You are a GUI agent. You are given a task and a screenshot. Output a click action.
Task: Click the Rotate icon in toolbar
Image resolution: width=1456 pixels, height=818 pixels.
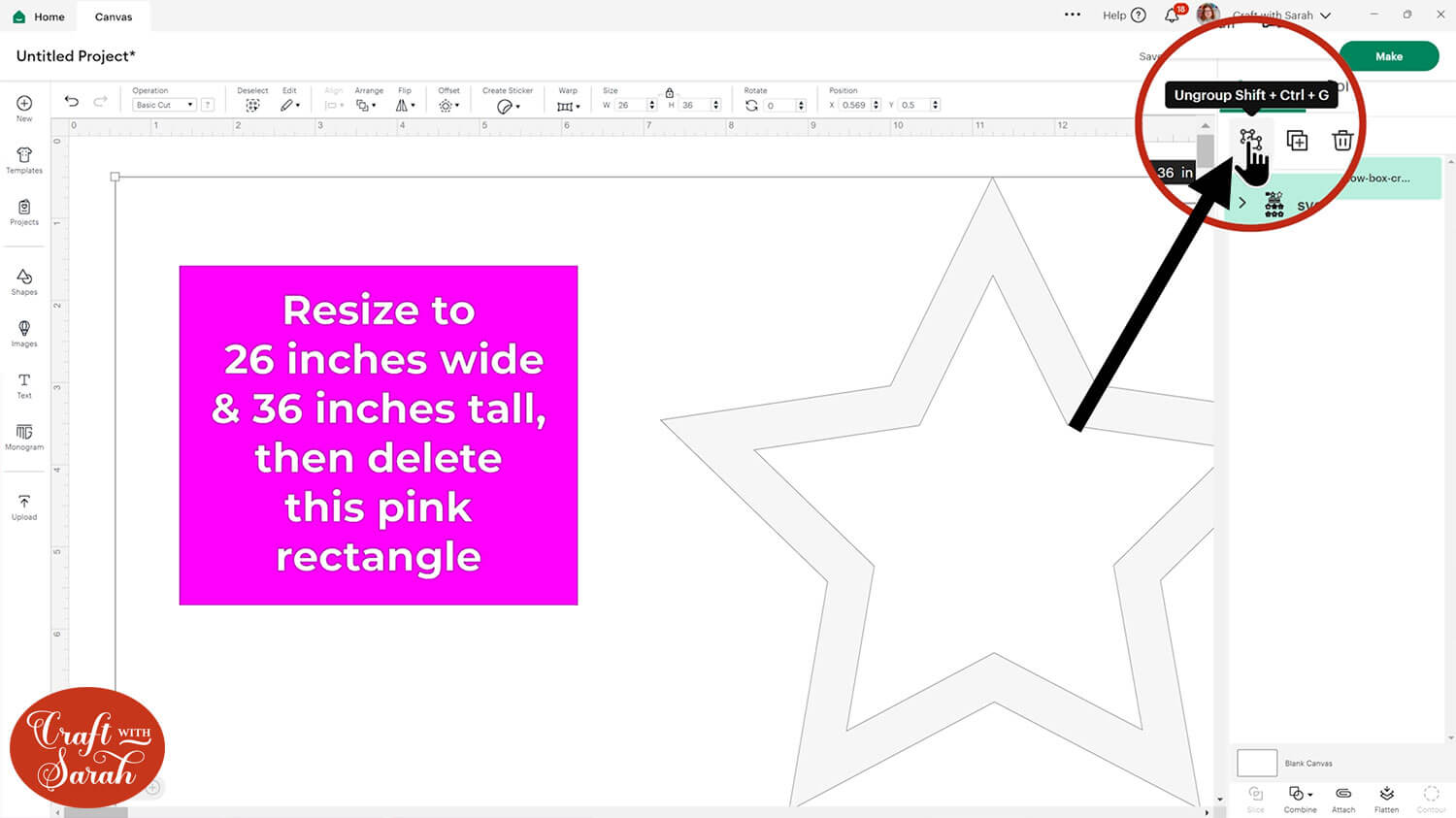click(751, 105)
